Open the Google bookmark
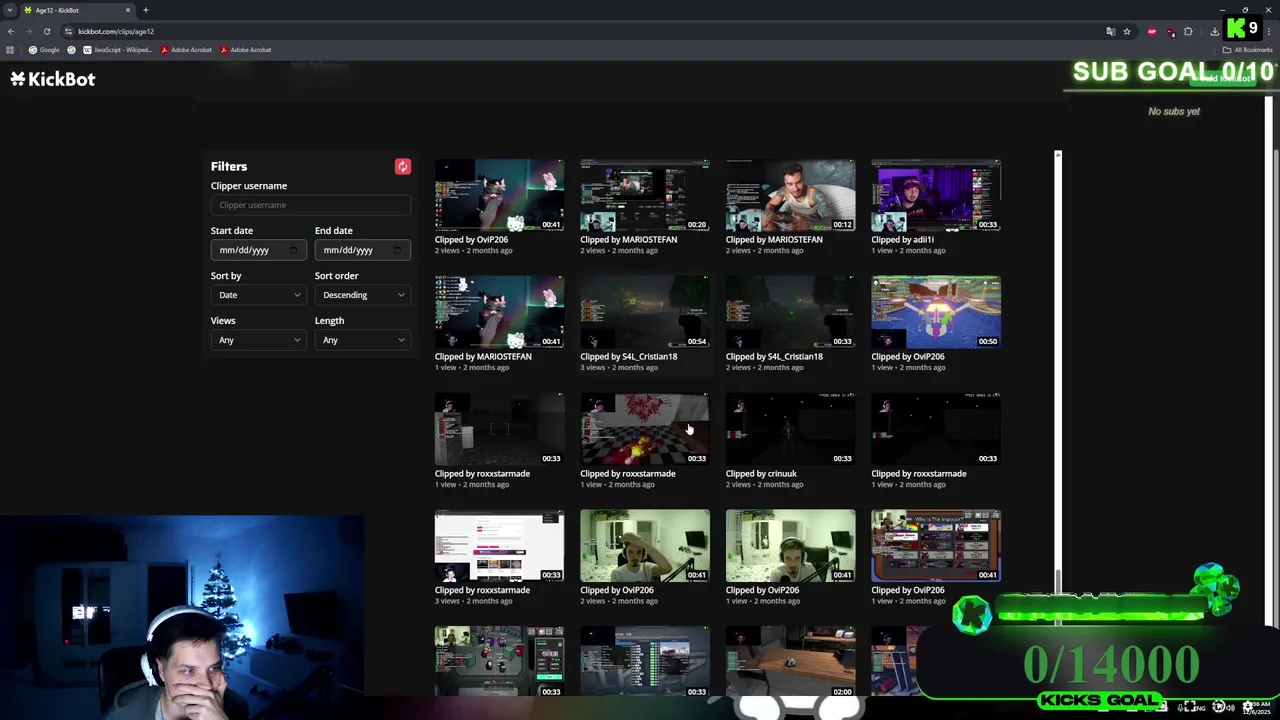The image size is (1280, 720). click(x=44, y=50)
